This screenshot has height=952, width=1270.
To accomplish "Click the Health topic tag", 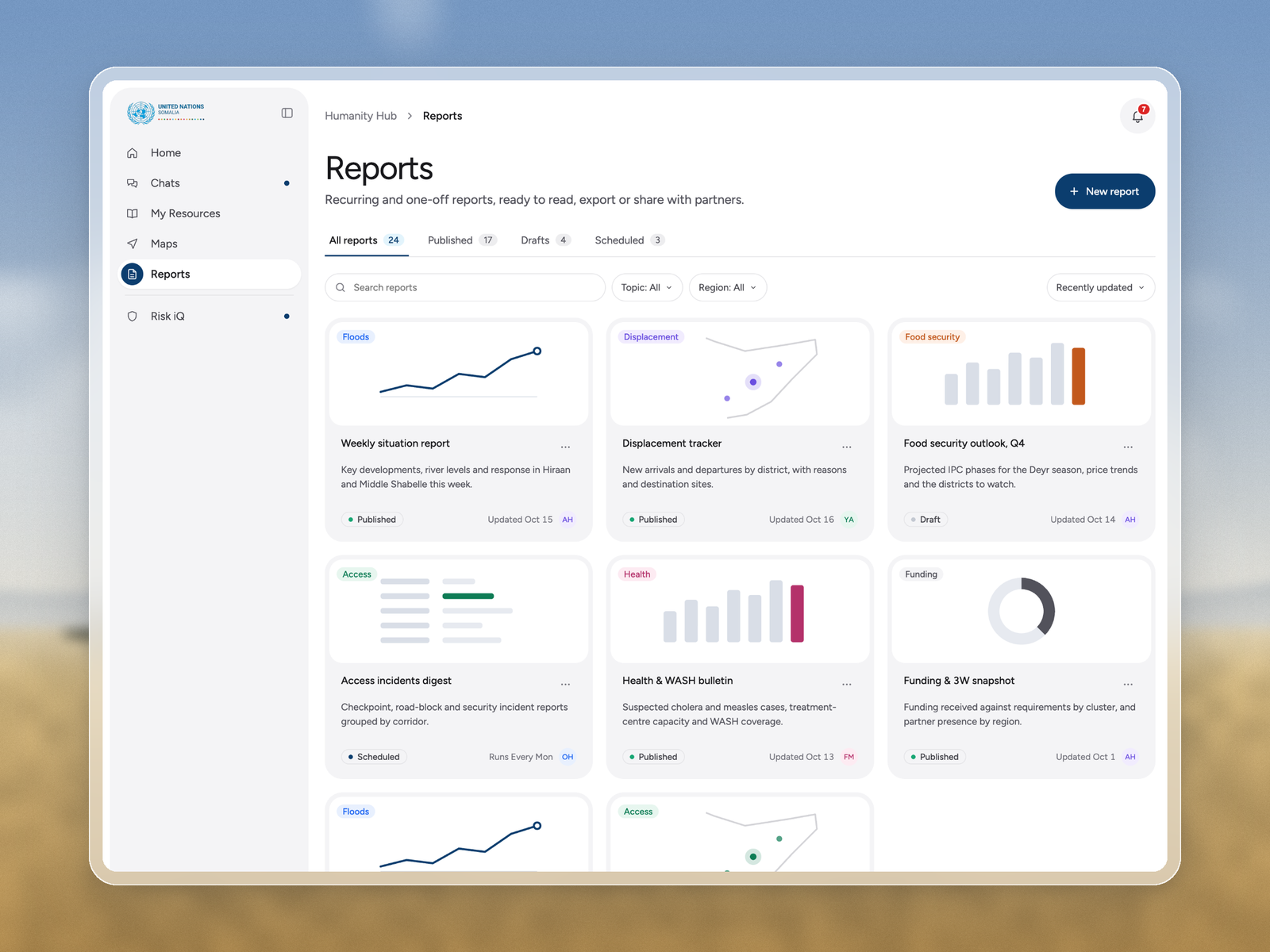I will (x=637, y=574).
